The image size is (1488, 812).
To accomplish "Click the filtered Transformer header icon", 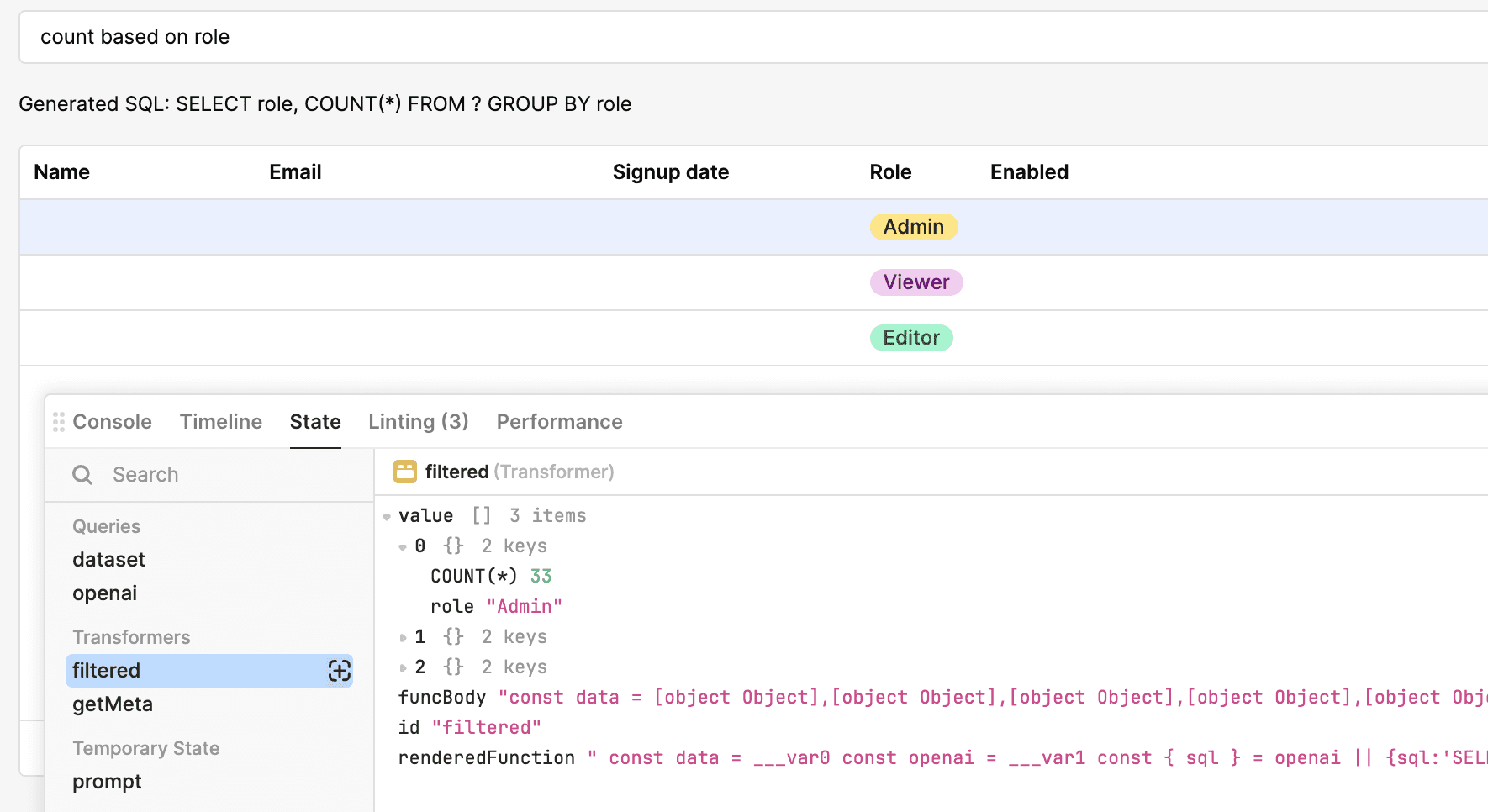I will pyautogui.click(x=405, y=472).
